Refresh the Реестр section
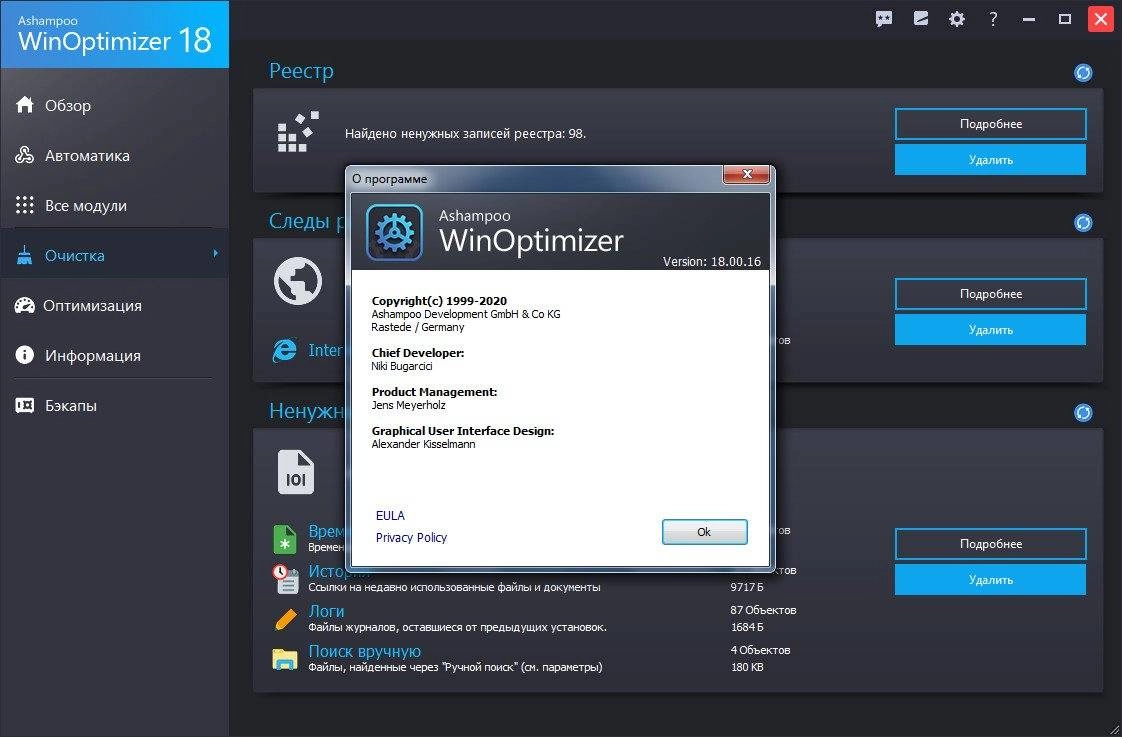Viewport: 1122px width, 737px height. [x=1083, y=73]
